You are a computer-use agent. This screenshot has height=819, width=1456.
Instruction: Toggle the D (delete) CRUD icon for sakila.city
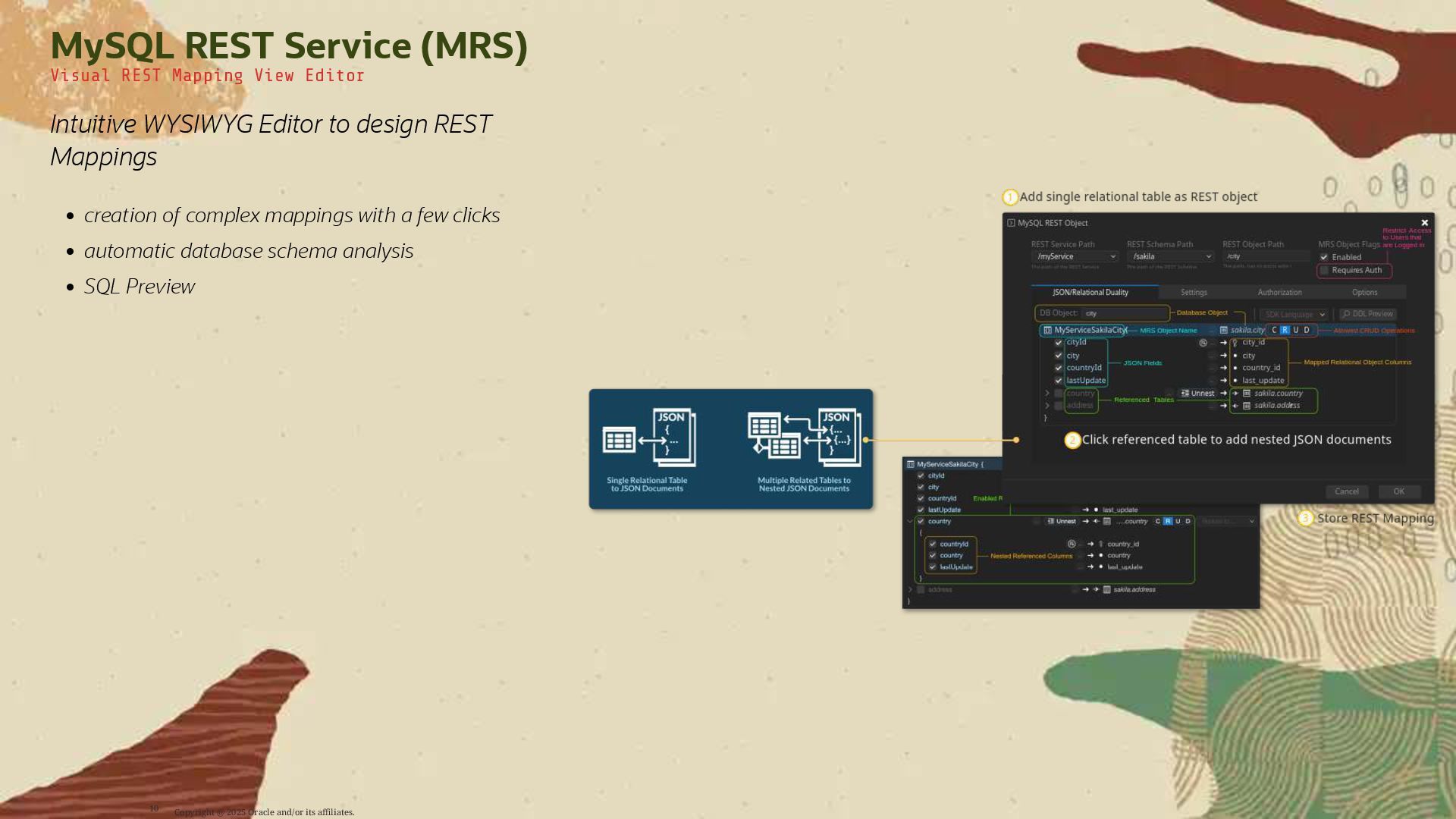pyautogui.click(x=1307, y=331)
